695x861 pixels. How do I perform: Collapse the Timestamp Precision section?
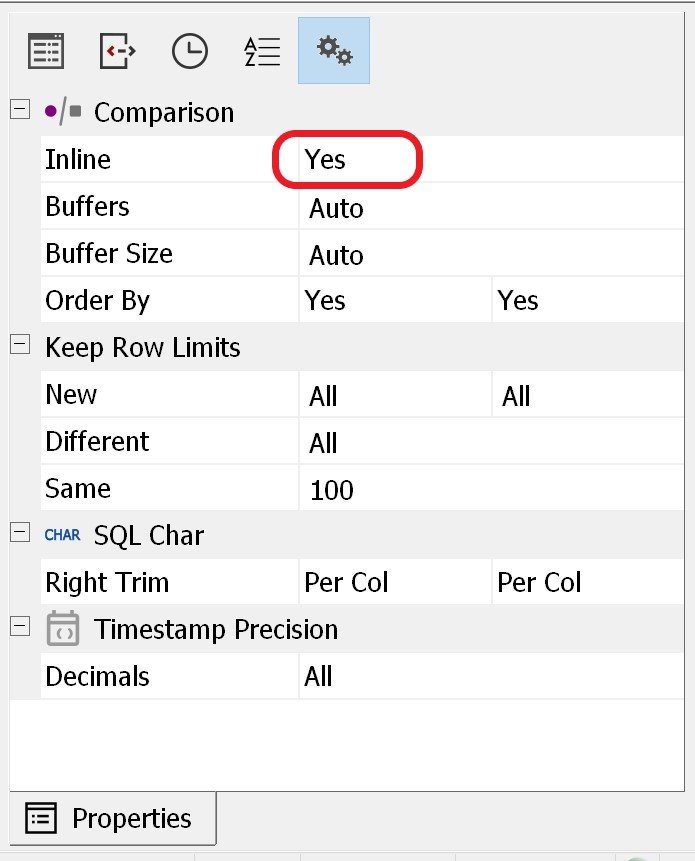[x=20, y=627]
